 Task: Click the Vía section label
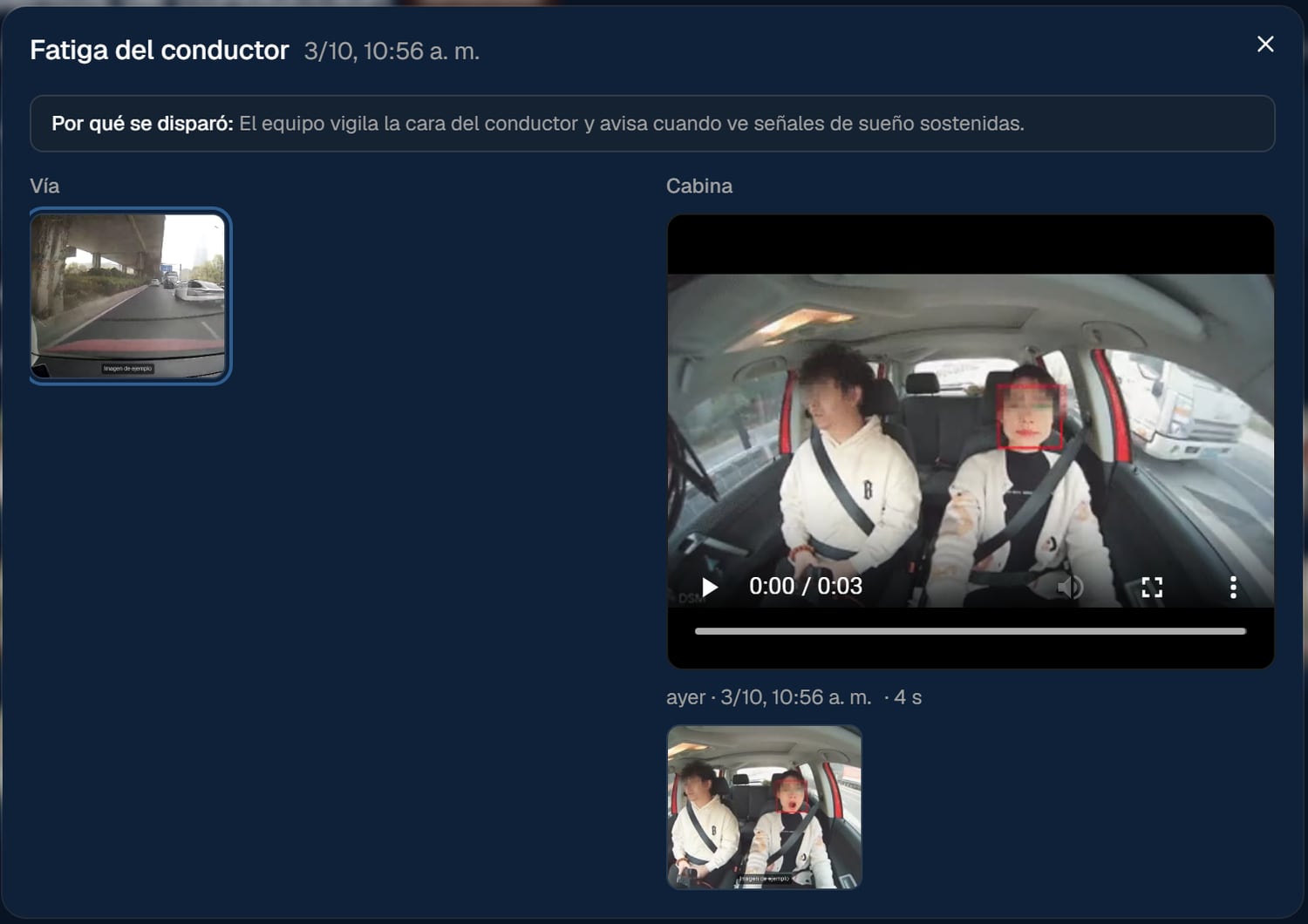[44, 186]
